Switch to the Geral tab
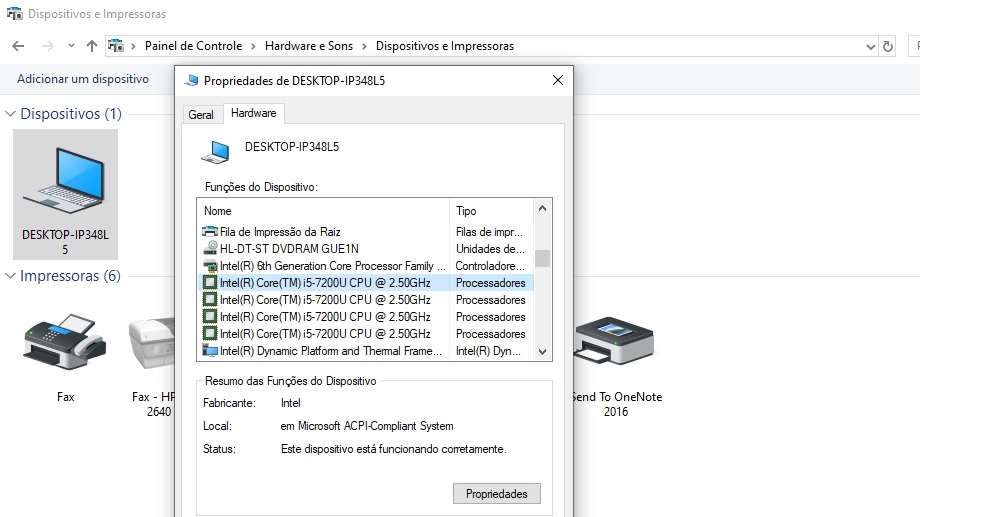 pyautogui.click(x=201, y=115)
